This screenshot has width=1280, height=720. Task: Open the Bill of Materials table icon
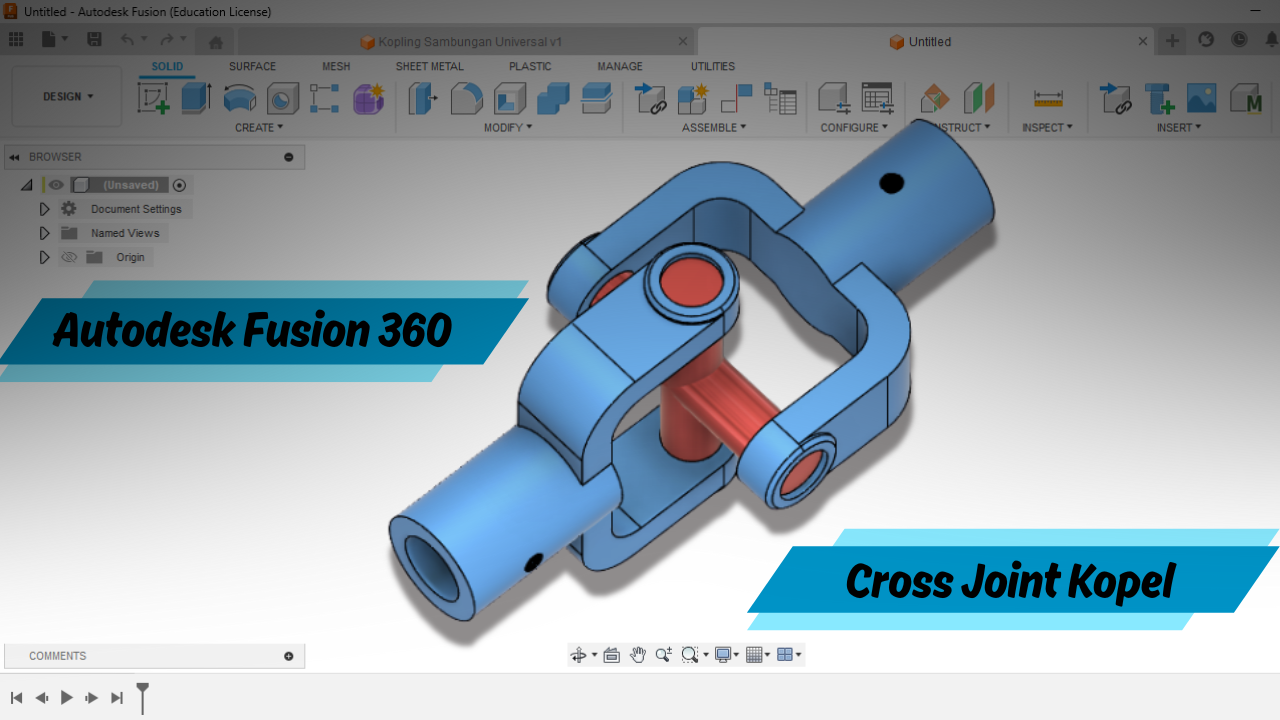(x=780, y=98)
